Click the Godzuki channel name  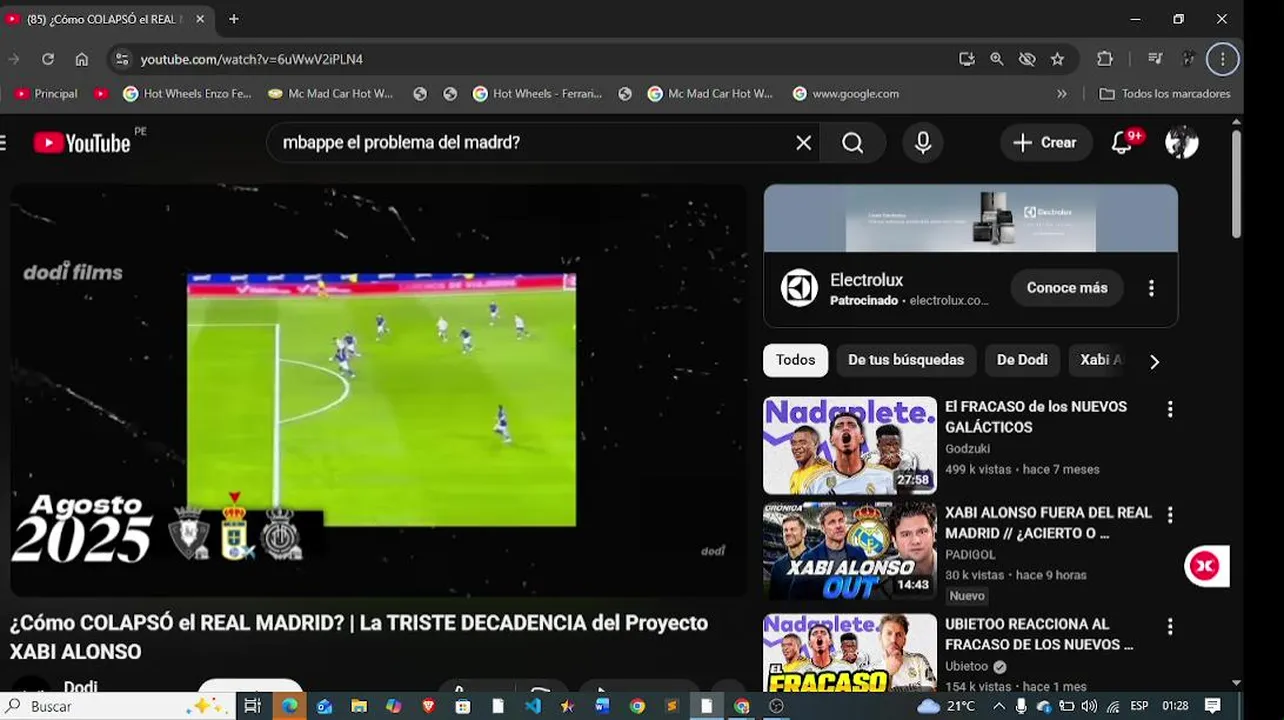967,449
